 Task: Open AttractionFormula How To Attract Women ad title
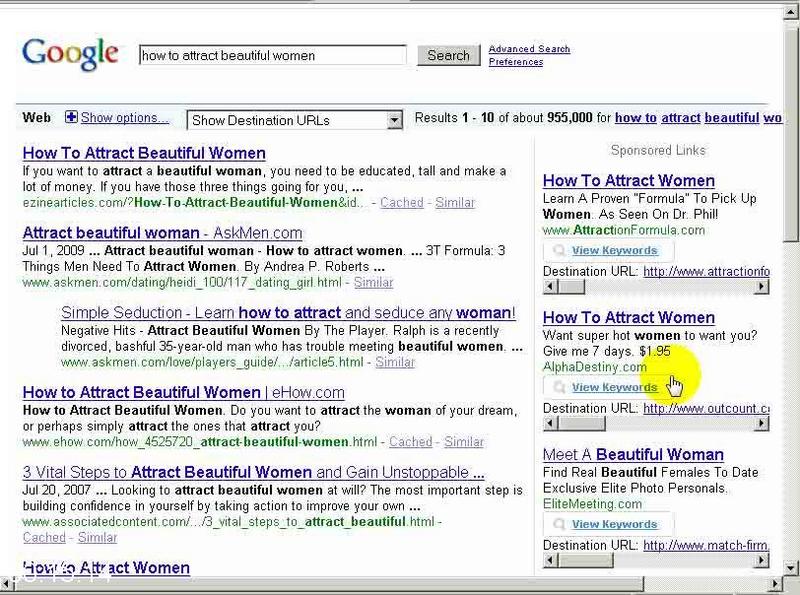(629, 181)
